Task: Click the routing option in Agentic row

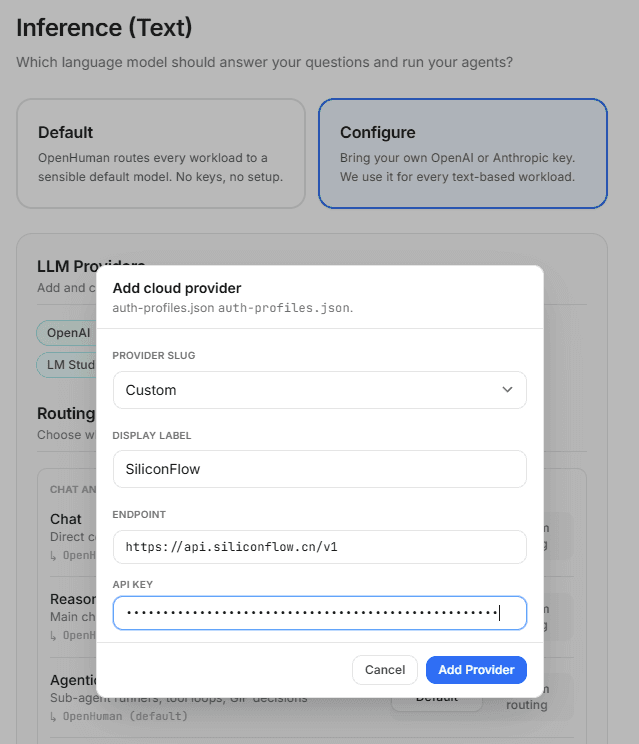Action: click(527, 705)
